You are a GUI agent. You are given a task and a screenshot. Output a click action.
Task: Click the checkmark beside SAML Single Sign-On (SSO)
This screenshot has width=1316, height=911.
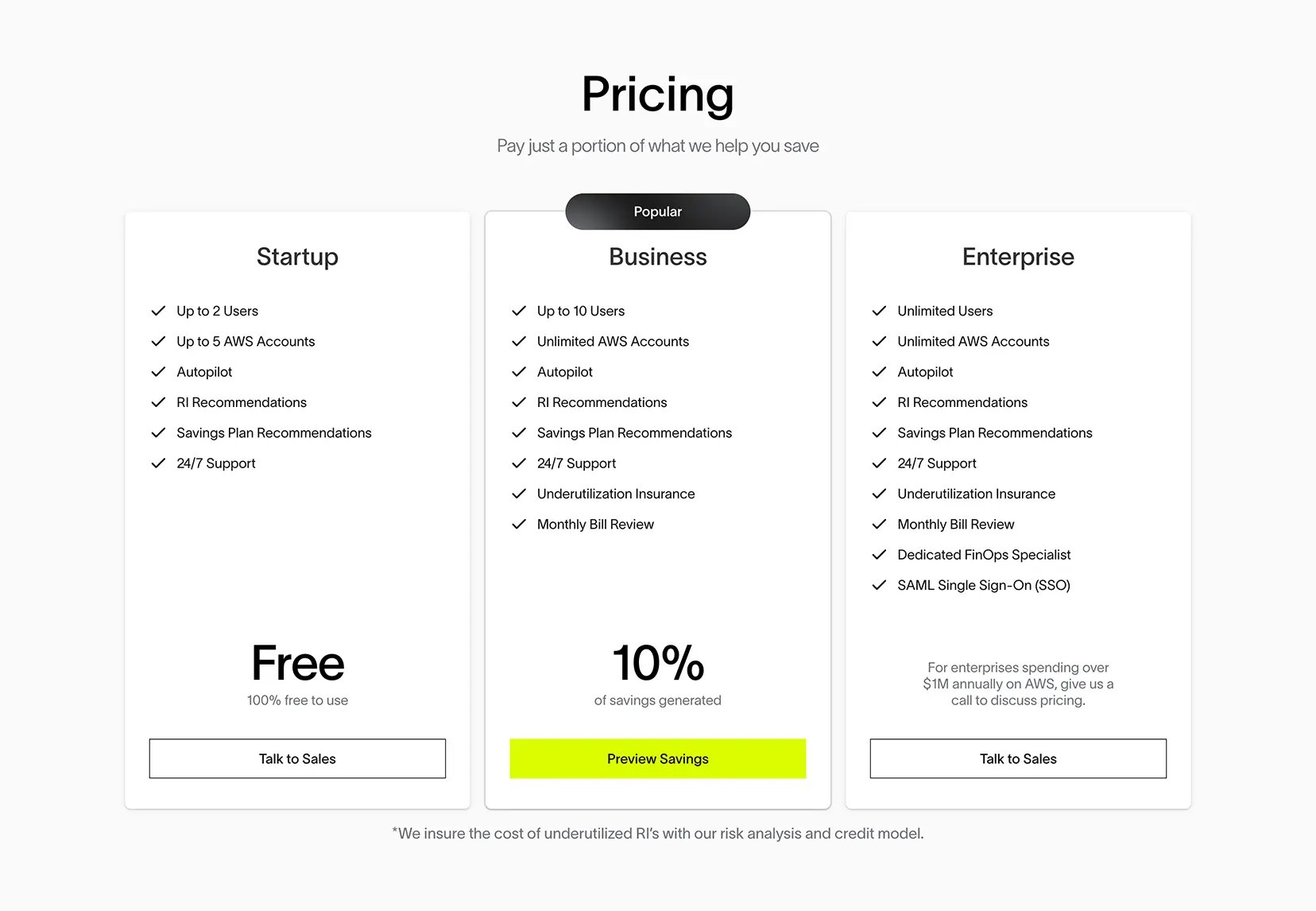coord(879,585)
